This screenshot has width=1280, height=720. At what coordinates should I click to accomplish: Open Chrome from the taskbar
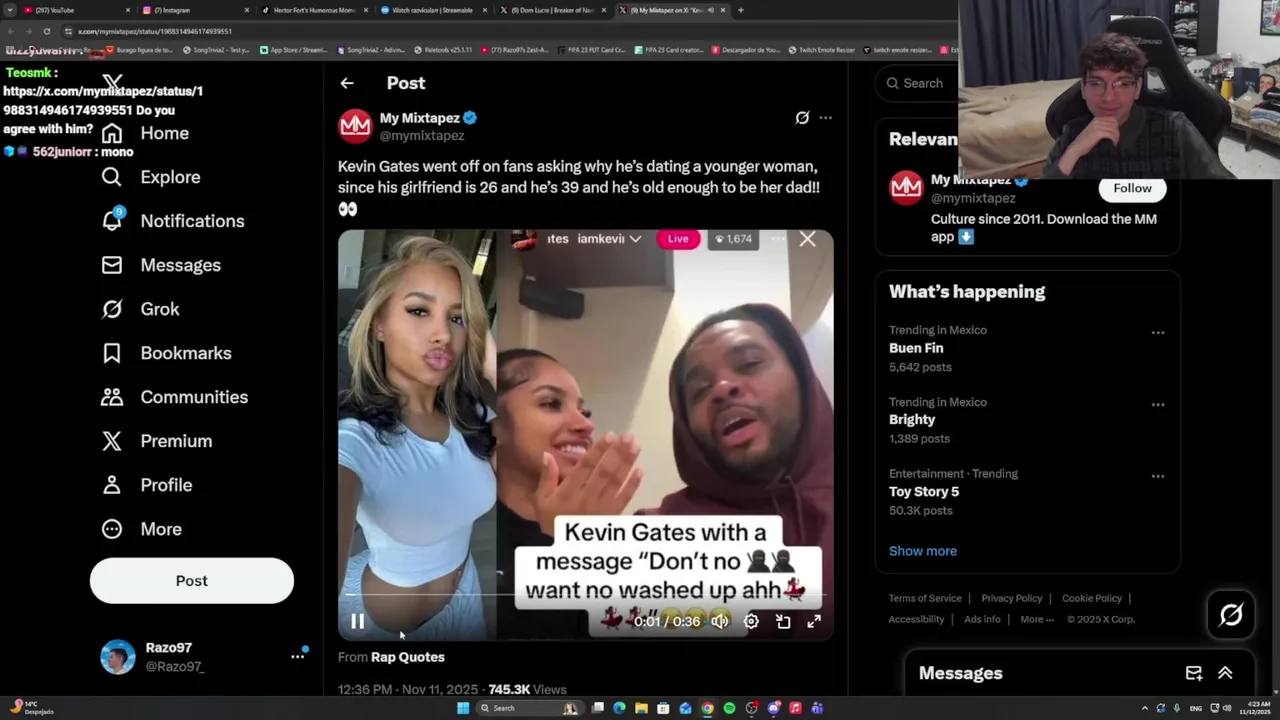(707, 708)
